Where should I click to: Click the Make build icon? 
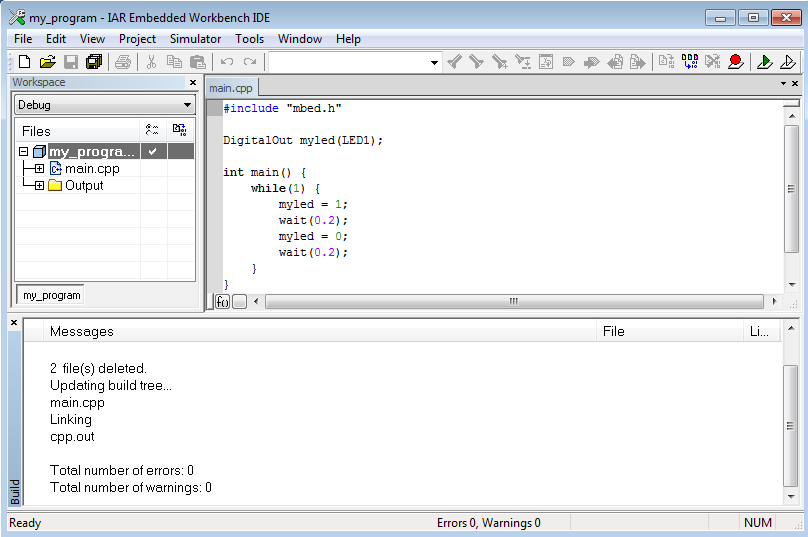click(x=689, y=62)
